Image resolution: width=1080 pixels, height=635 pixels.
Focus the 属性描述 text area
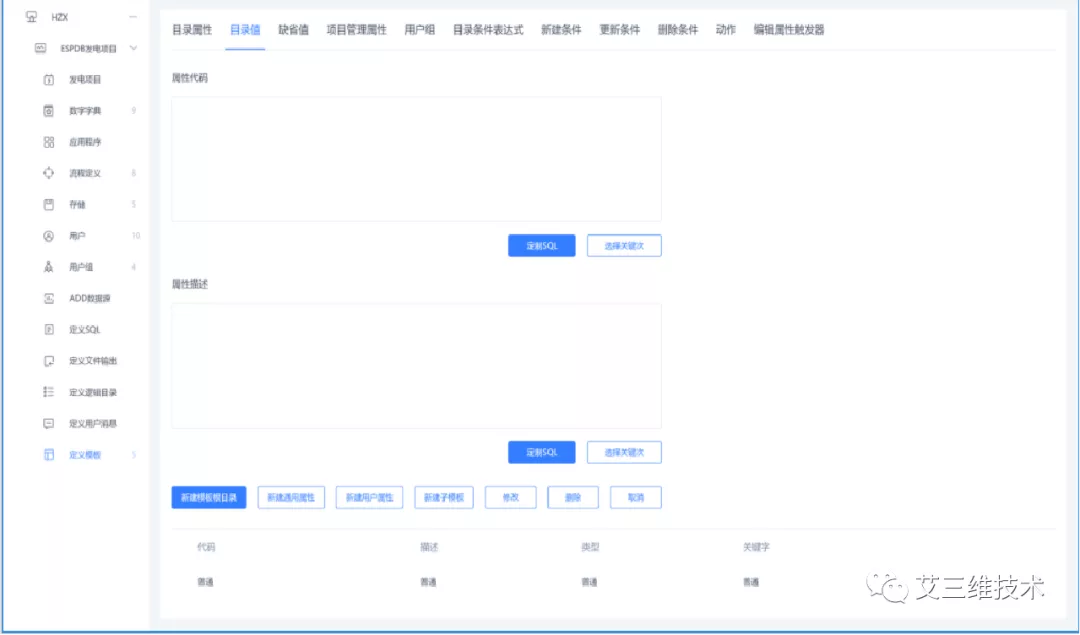(x=416, y=366)
